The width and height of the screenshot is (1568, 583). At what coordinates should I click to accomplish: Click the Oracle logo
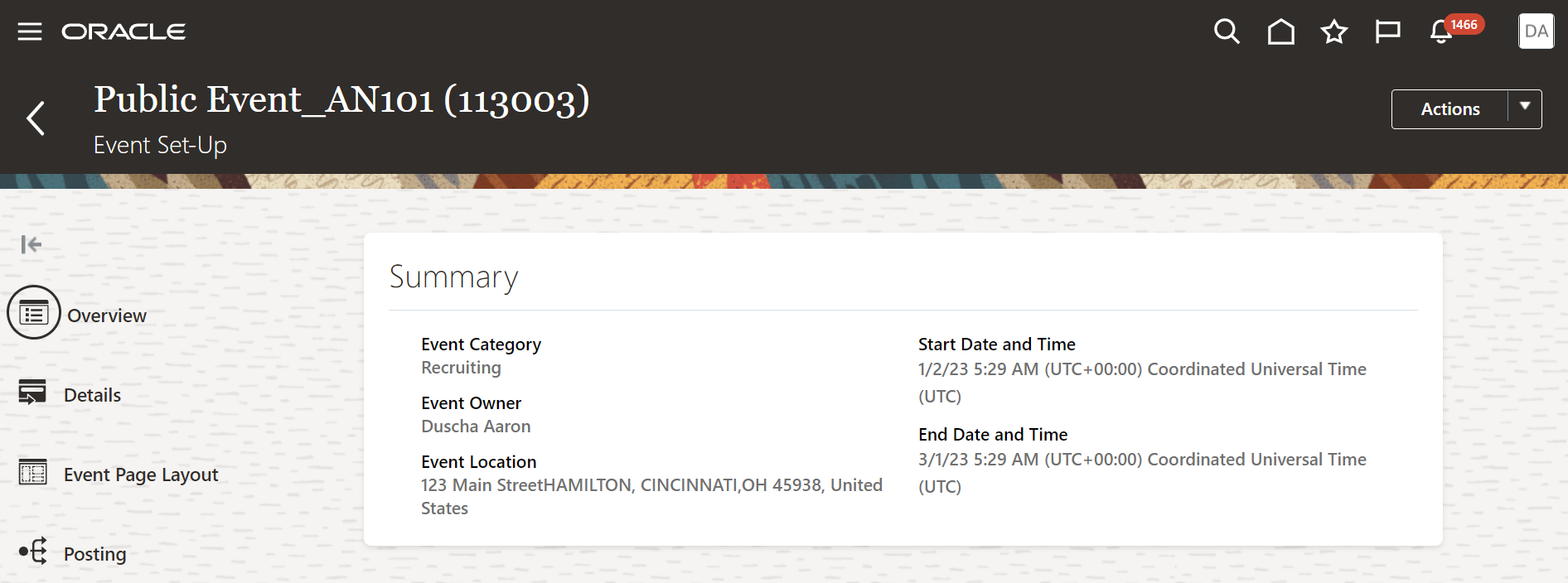(x=123, y=31)
